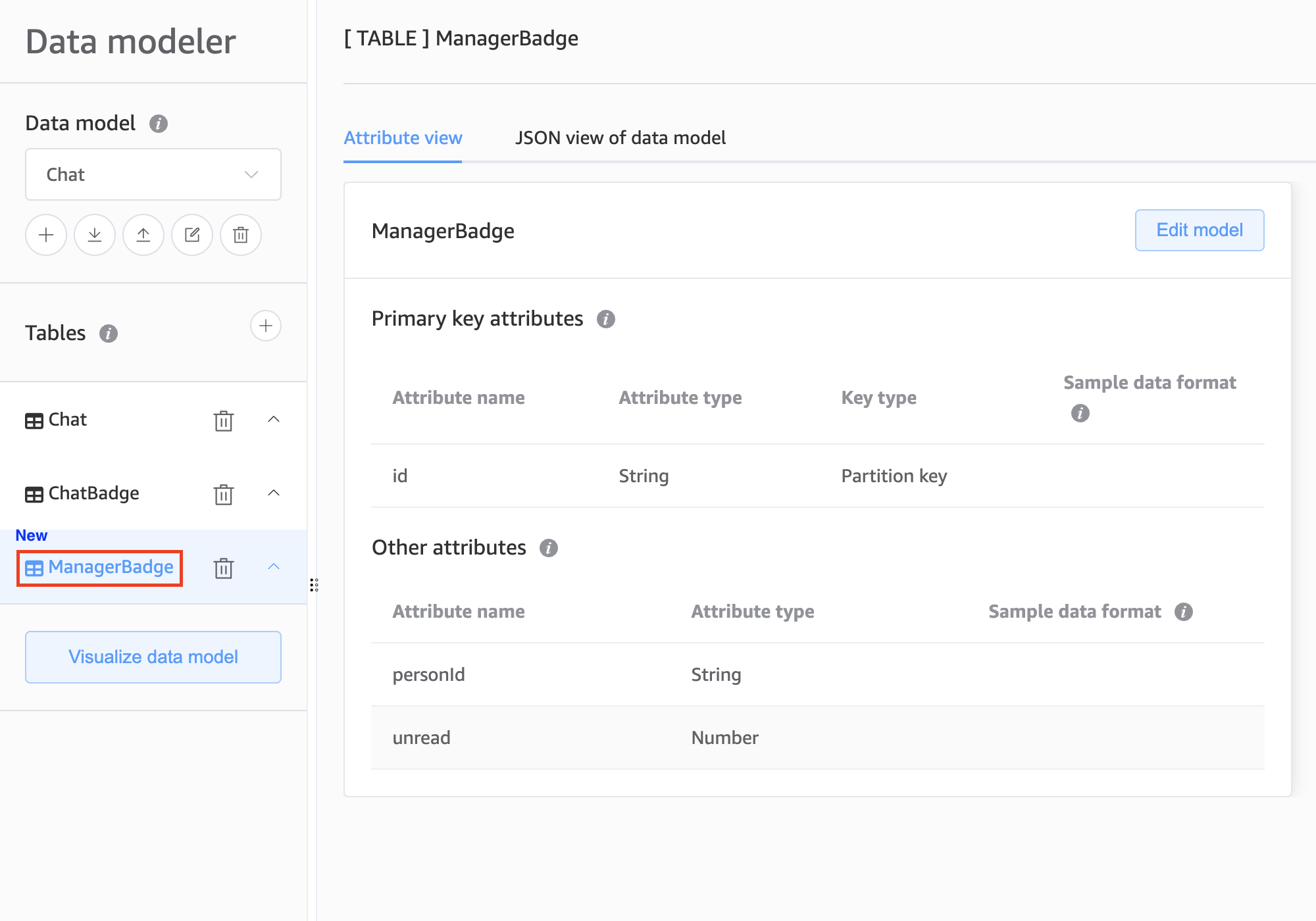Click the create data model plus icon
This screenshot has width=1316, height=921.
point(46,235)
